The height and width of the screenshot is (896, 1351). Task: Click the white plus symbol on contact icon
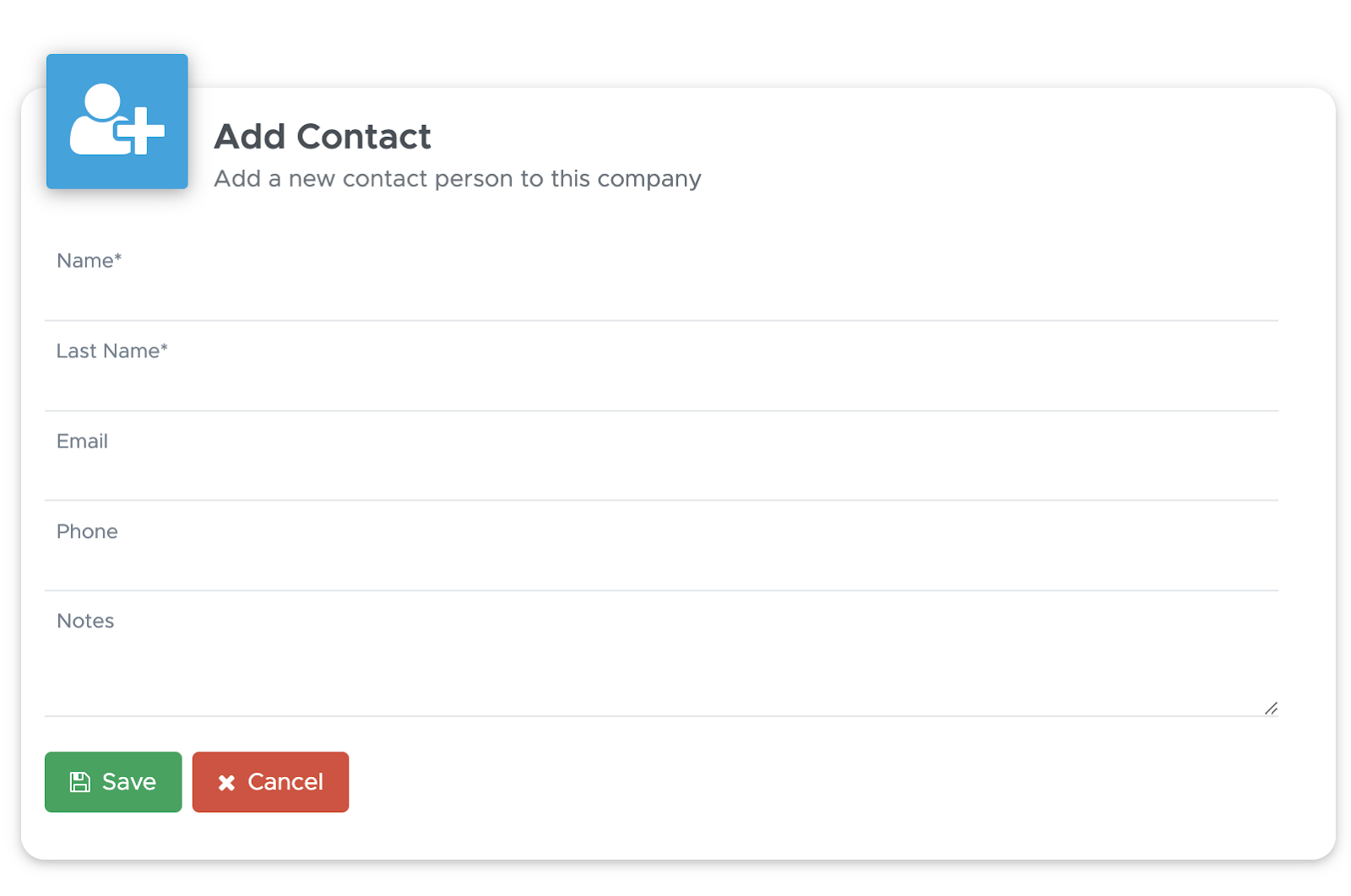(x=140, y=131)
